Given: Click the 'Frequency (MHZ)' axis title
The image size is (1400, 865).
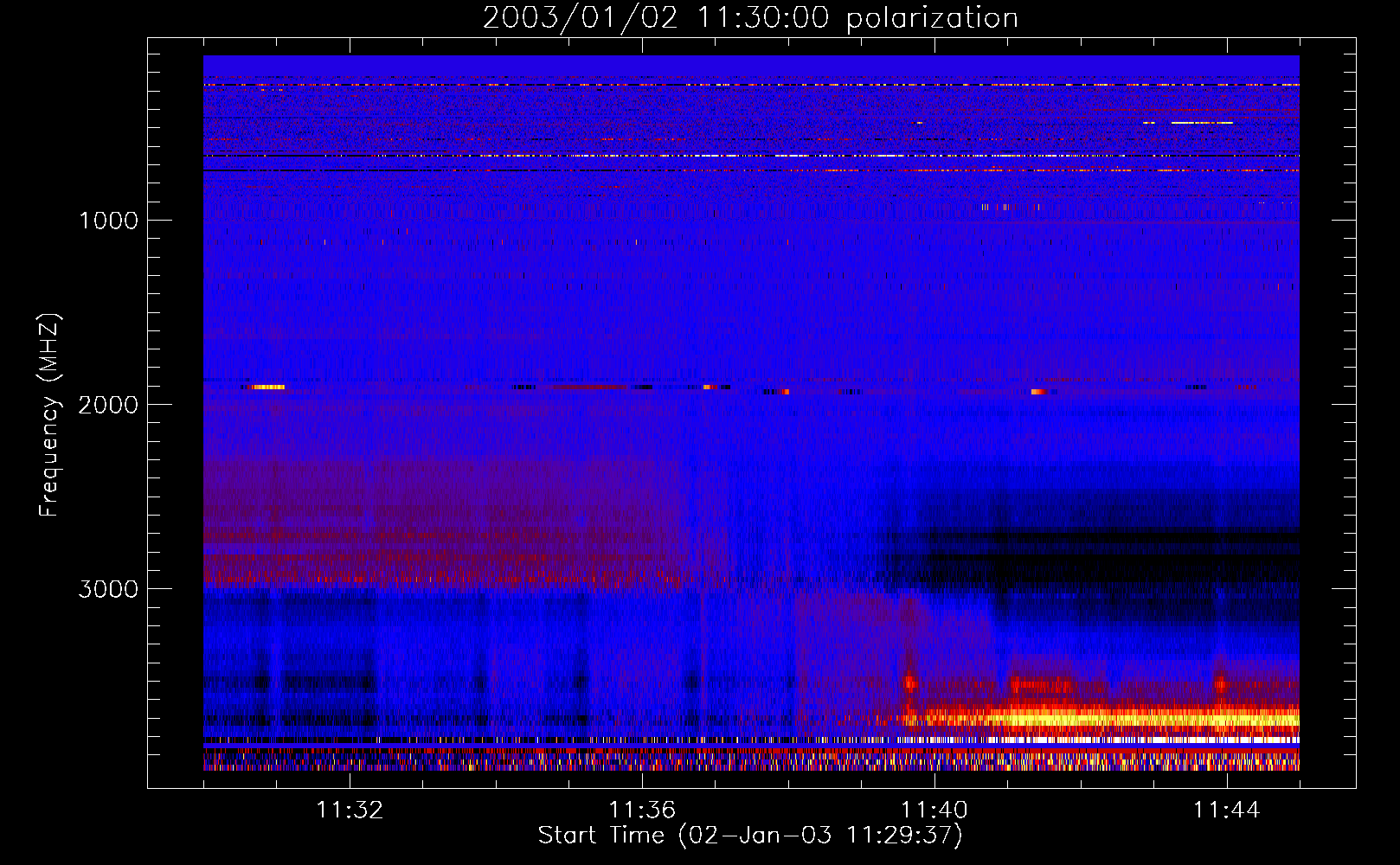Looking at the screenshot, I should (49, 415).
